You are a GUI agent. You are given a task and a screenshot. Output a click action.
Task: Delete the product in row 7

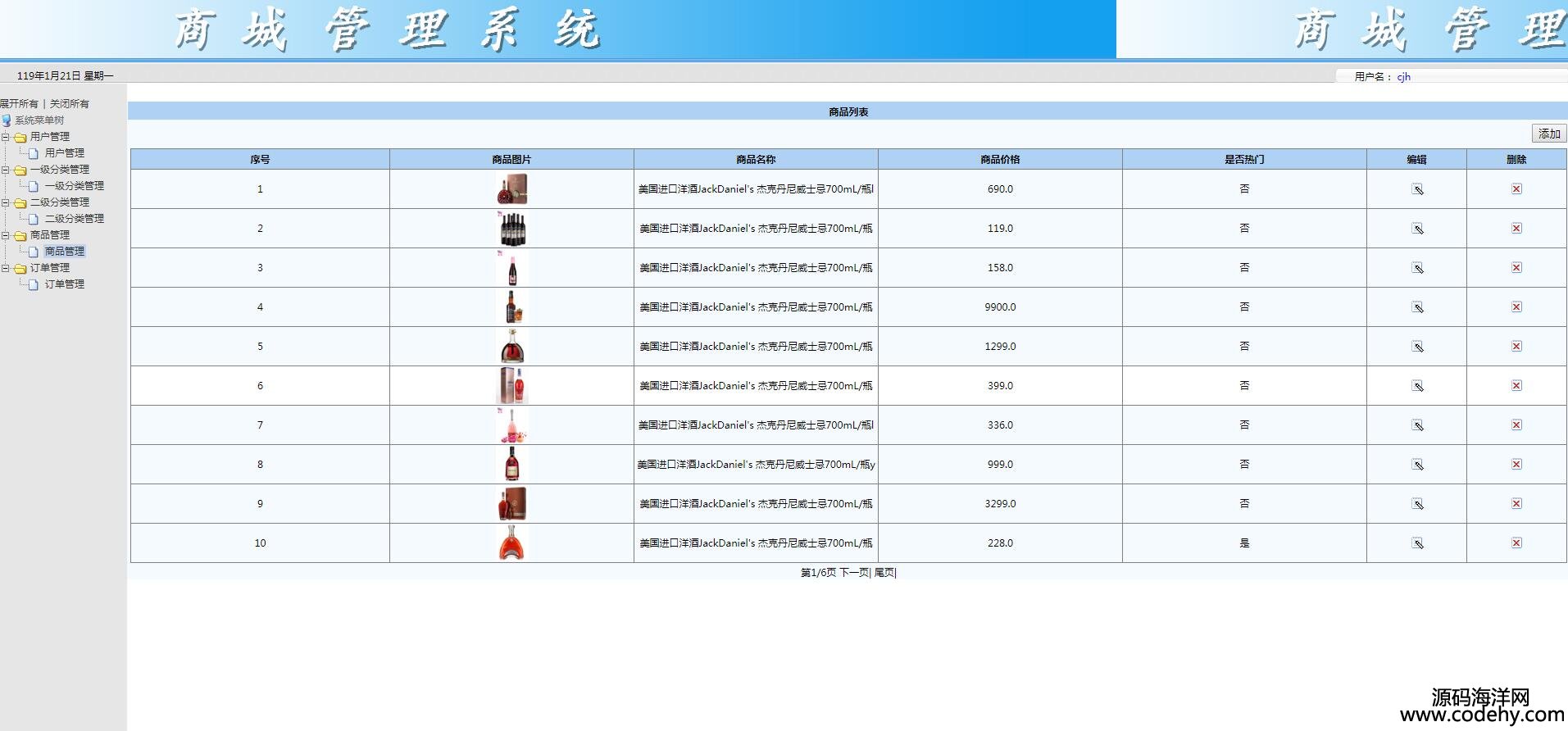[1516, 425]
